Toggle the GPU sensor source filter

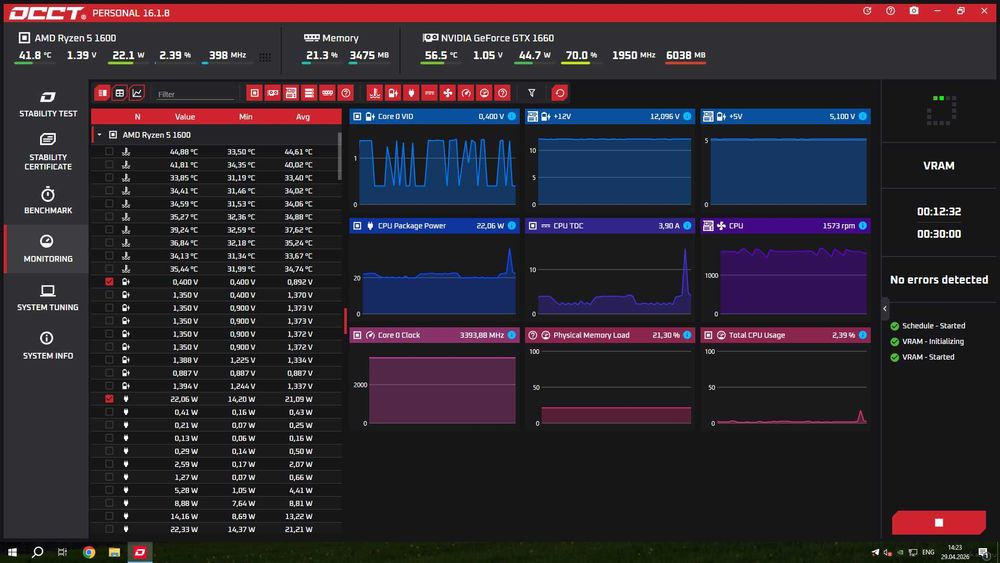(x=273, y=93)
